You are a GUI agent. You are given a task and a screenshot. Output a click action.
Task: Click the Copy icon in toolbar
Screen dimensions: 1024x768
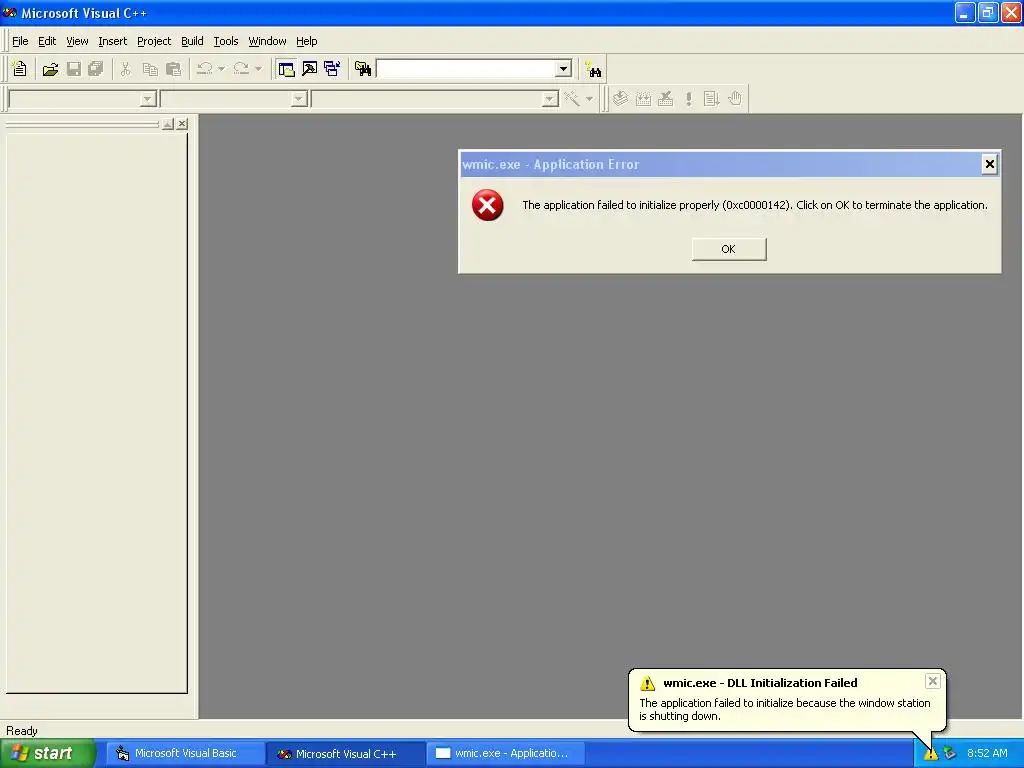pos(150,69)
